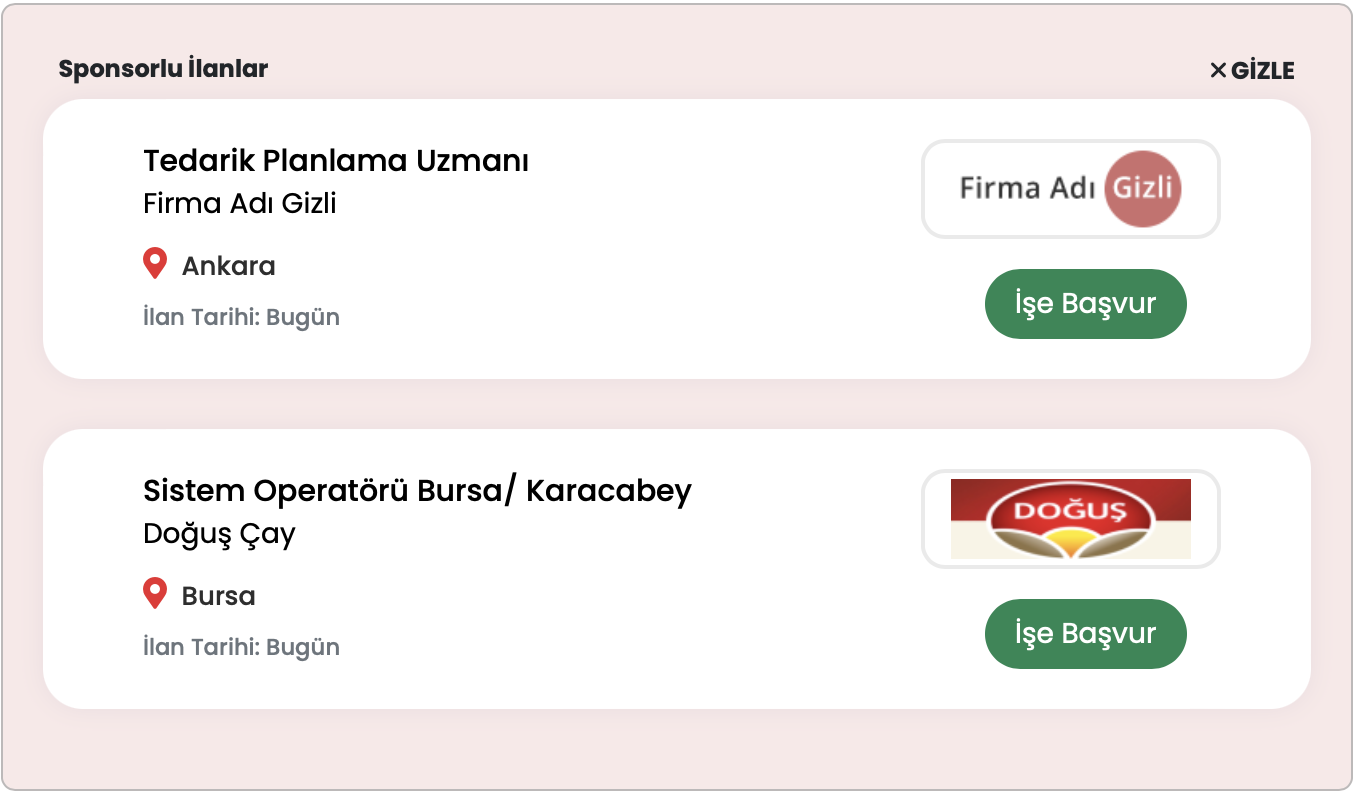Click İlan Tarihi: Bugün on Ankara listing

(241, 318)
